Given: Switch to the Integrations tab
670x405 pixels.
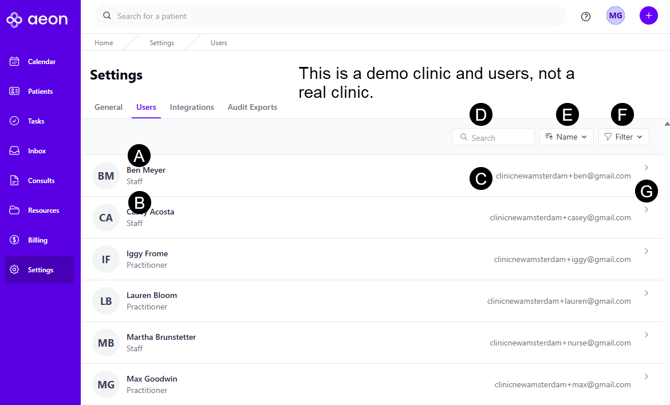Looking at the screenshot, I should coord(191,107).
